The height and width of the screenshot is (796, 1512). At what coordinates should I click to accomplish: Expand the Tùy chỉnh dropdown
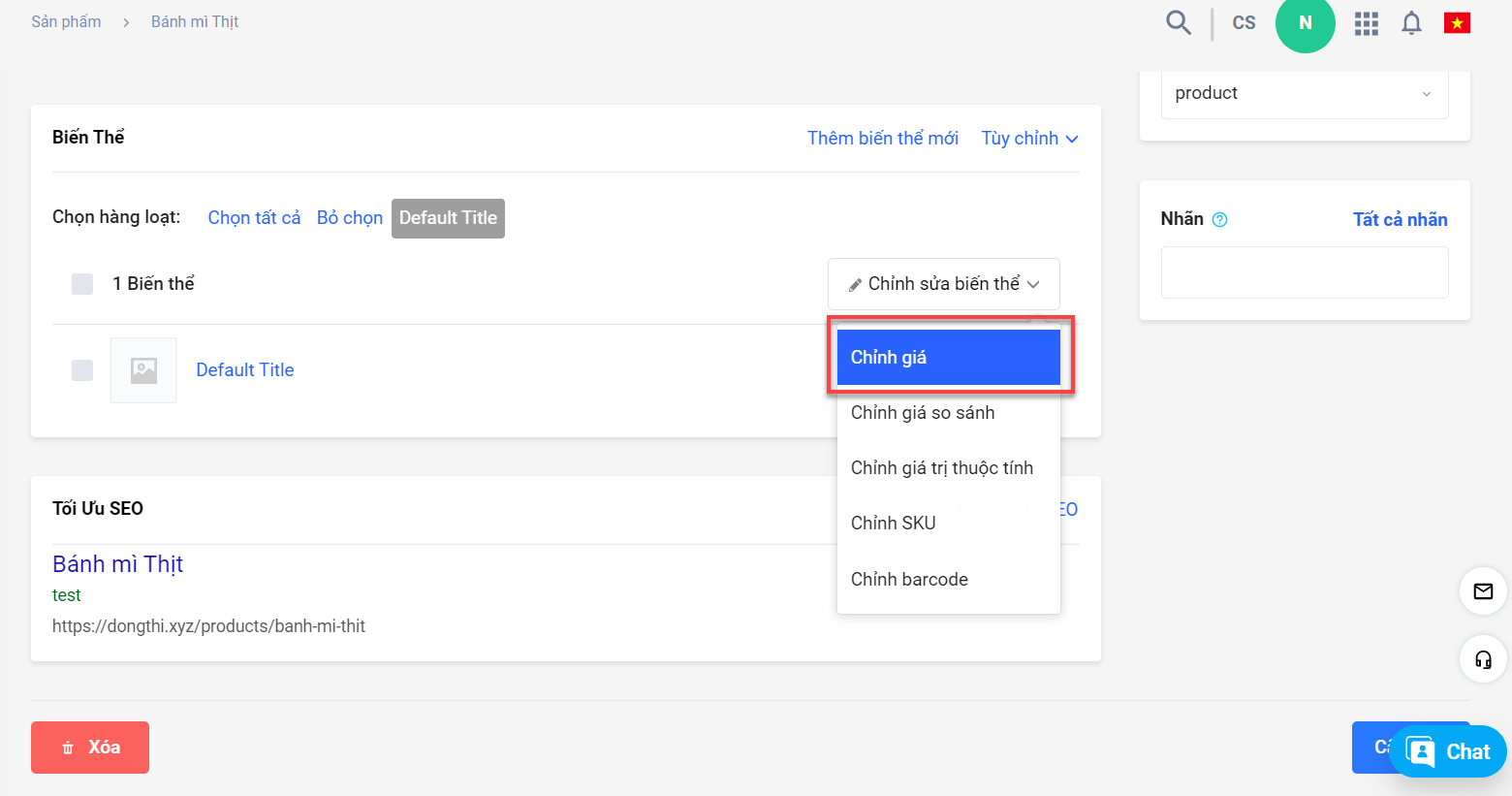tap(1028, 139)
